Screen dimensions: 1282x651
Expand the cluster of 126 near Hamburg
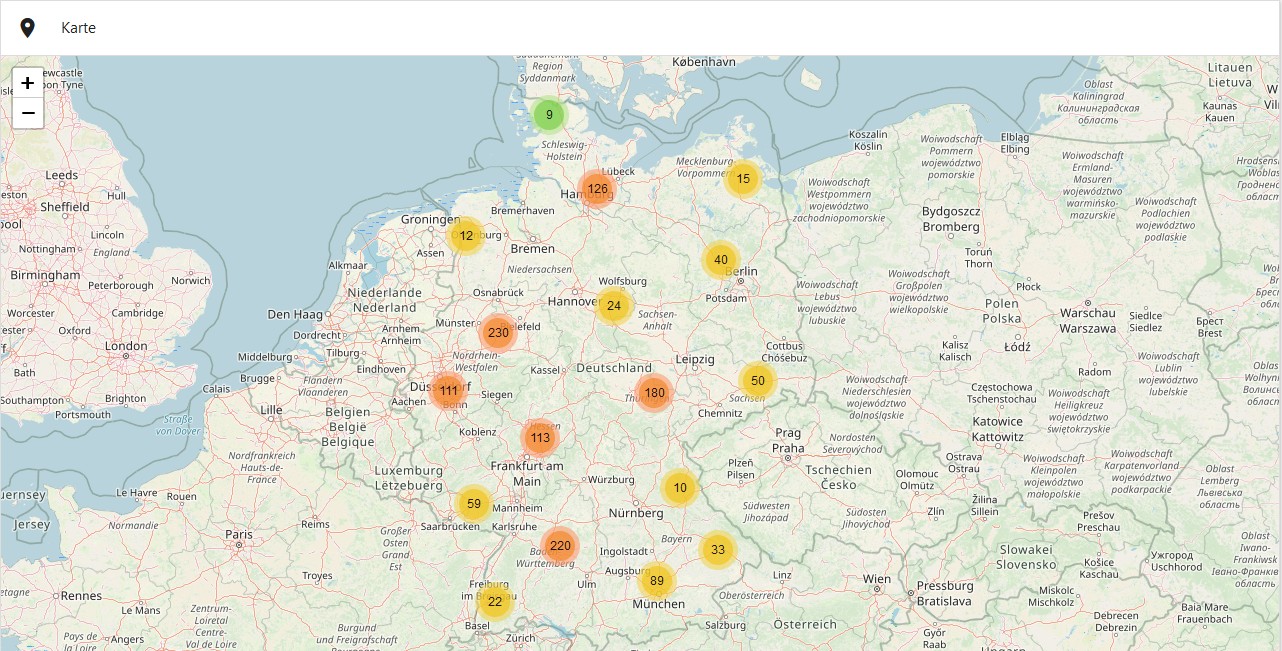[x=597, y=189]
